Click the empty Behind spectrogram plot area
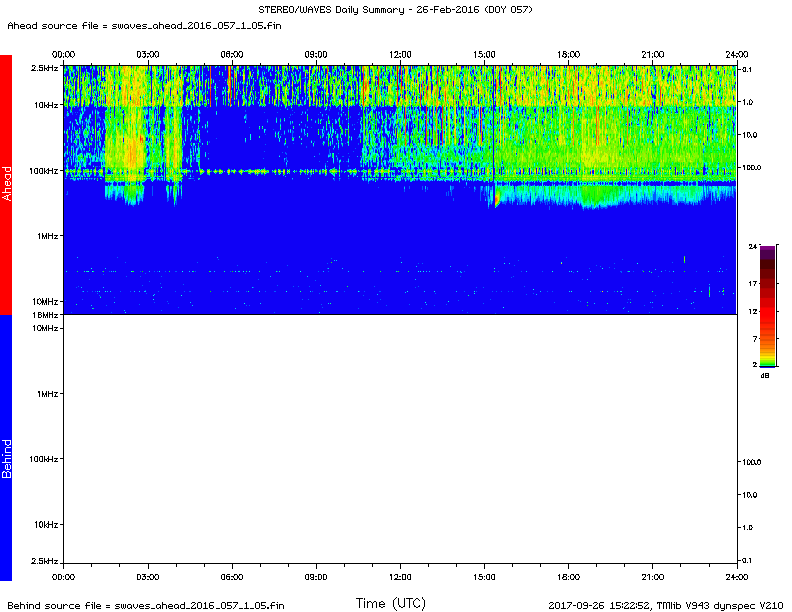This screenshot has height=612, width=792. [x=400, y=448]
